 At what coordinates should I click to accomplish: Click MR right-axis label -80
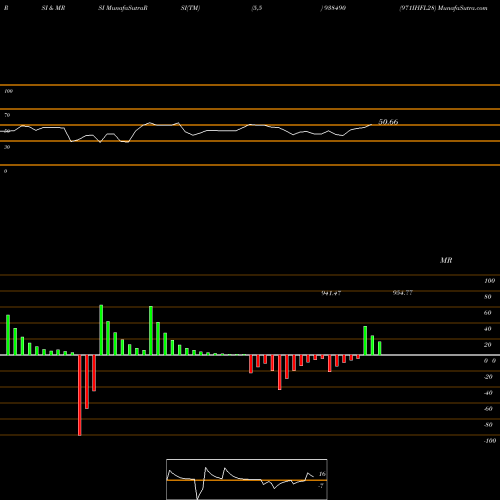point(488,425)
